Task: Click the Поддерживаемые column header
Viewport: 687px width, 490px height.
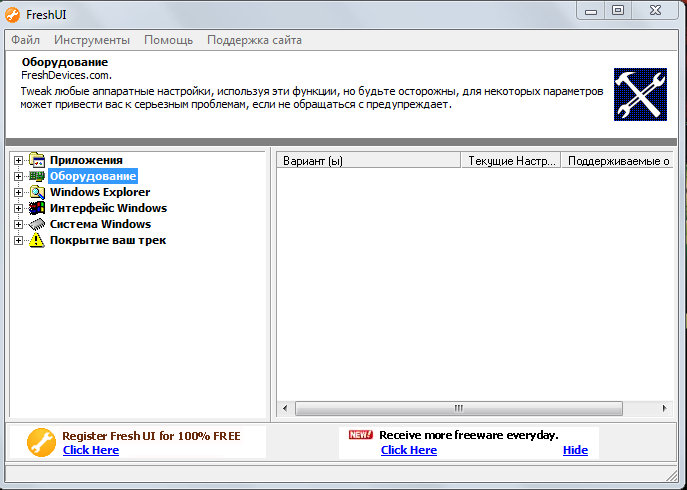Action: coord(617,160)
